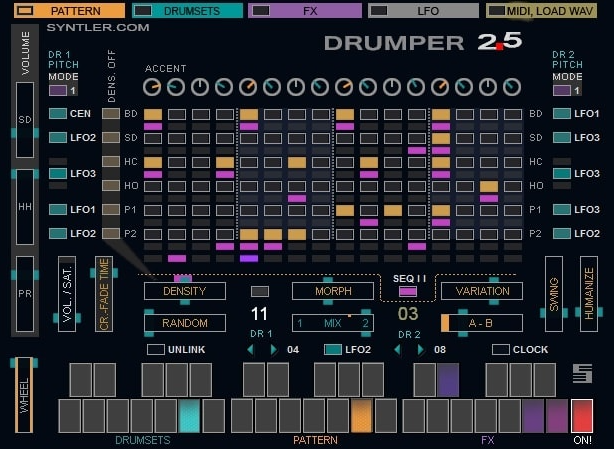Viewport: 614px width, 449px height.
Task: Click the 1 MIX 2 crossfader
Action: [x=333, y=323]
